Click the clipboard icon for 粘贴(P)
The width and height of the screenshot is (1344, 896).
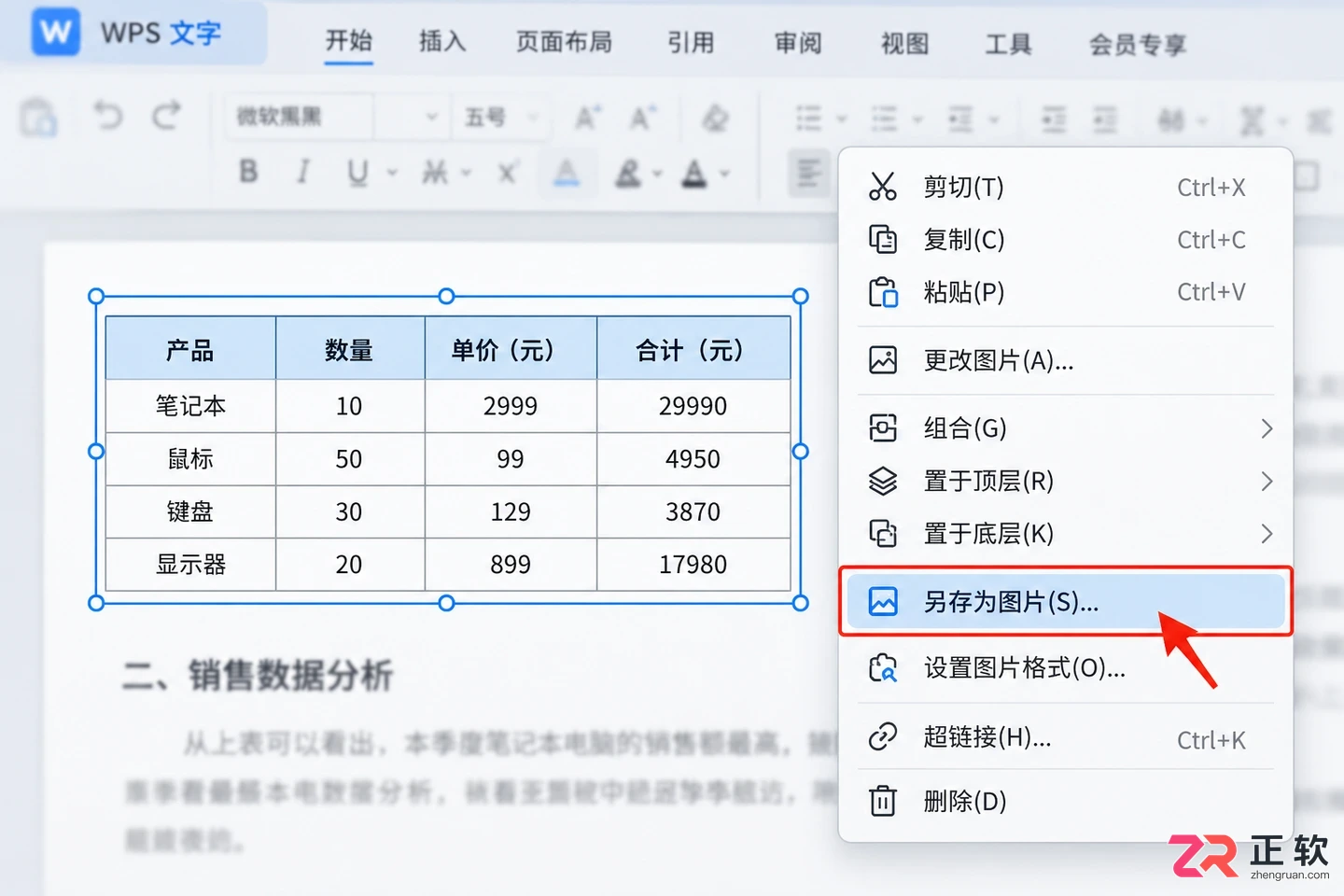coord(882,292)
